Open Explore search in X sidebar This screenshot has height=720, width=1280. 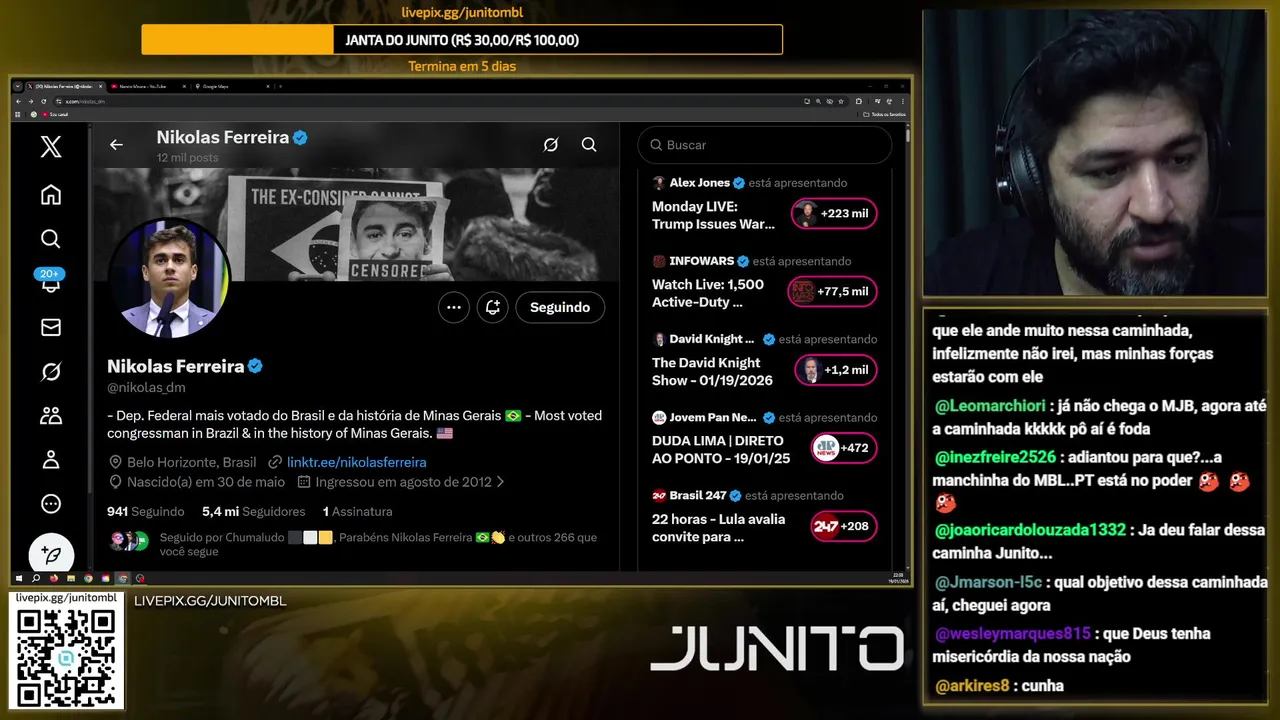[51, 239]
